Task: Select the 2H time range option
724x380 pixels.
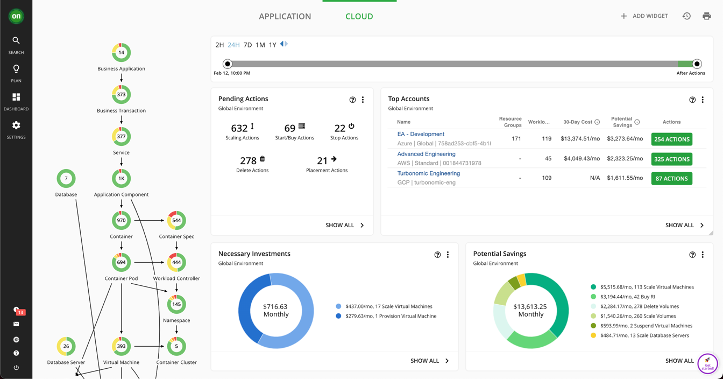Action: click(220, 45)
